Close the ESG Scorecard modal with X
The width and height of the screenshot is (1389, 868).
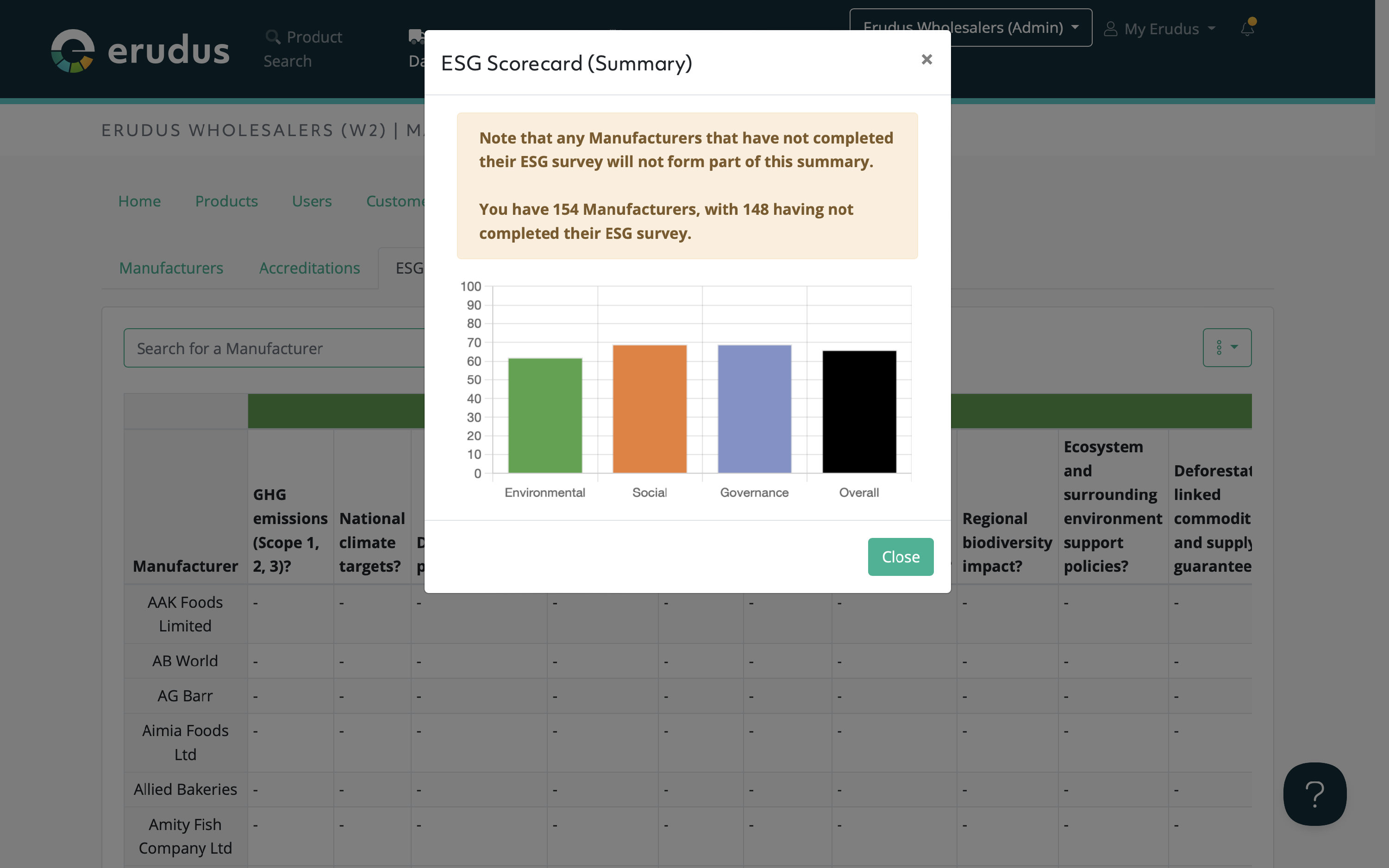point(926,60)
